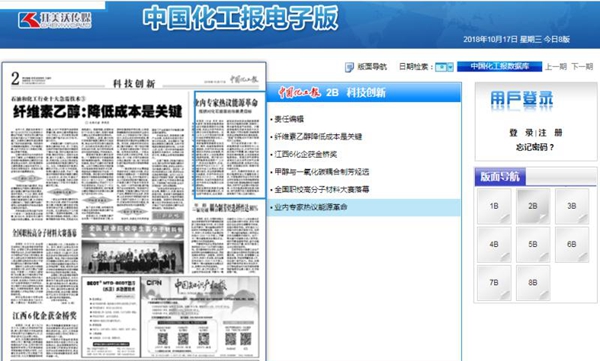Open page 3B thumbnail icon

click(x=572, y=206)
